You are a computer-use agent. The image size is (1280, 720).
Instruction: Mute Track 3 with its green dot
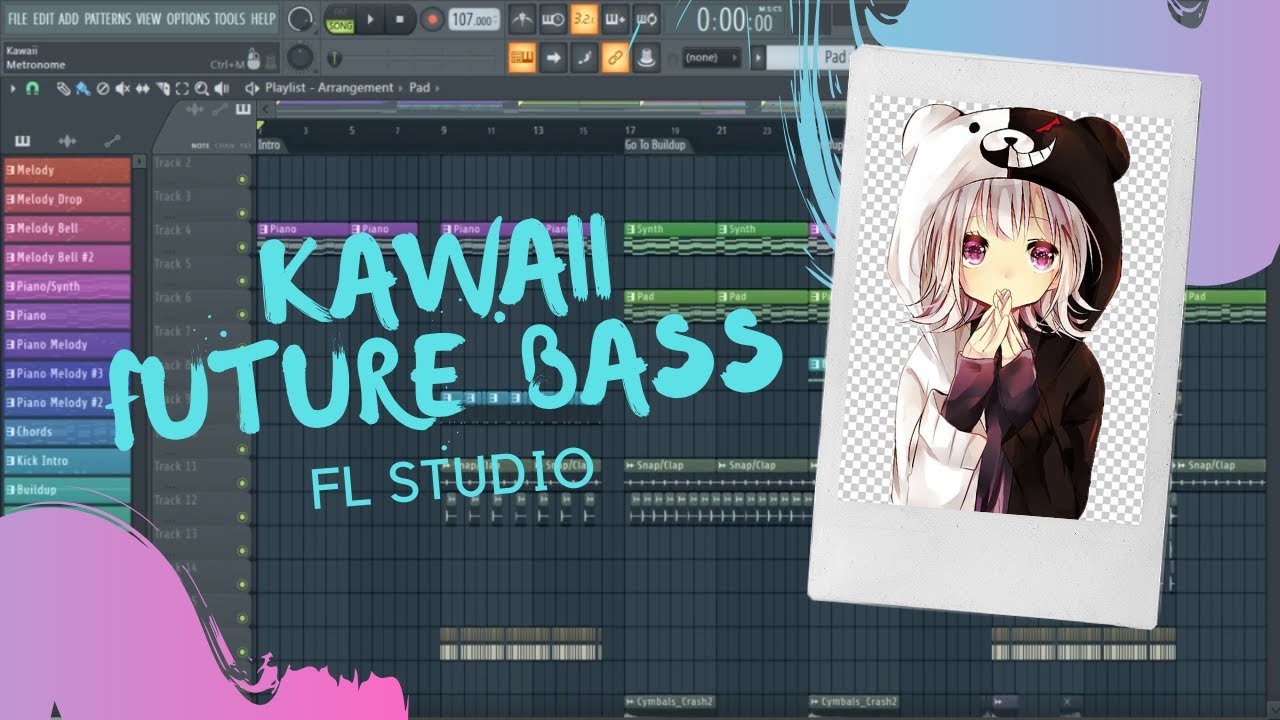tap(242, 214)
